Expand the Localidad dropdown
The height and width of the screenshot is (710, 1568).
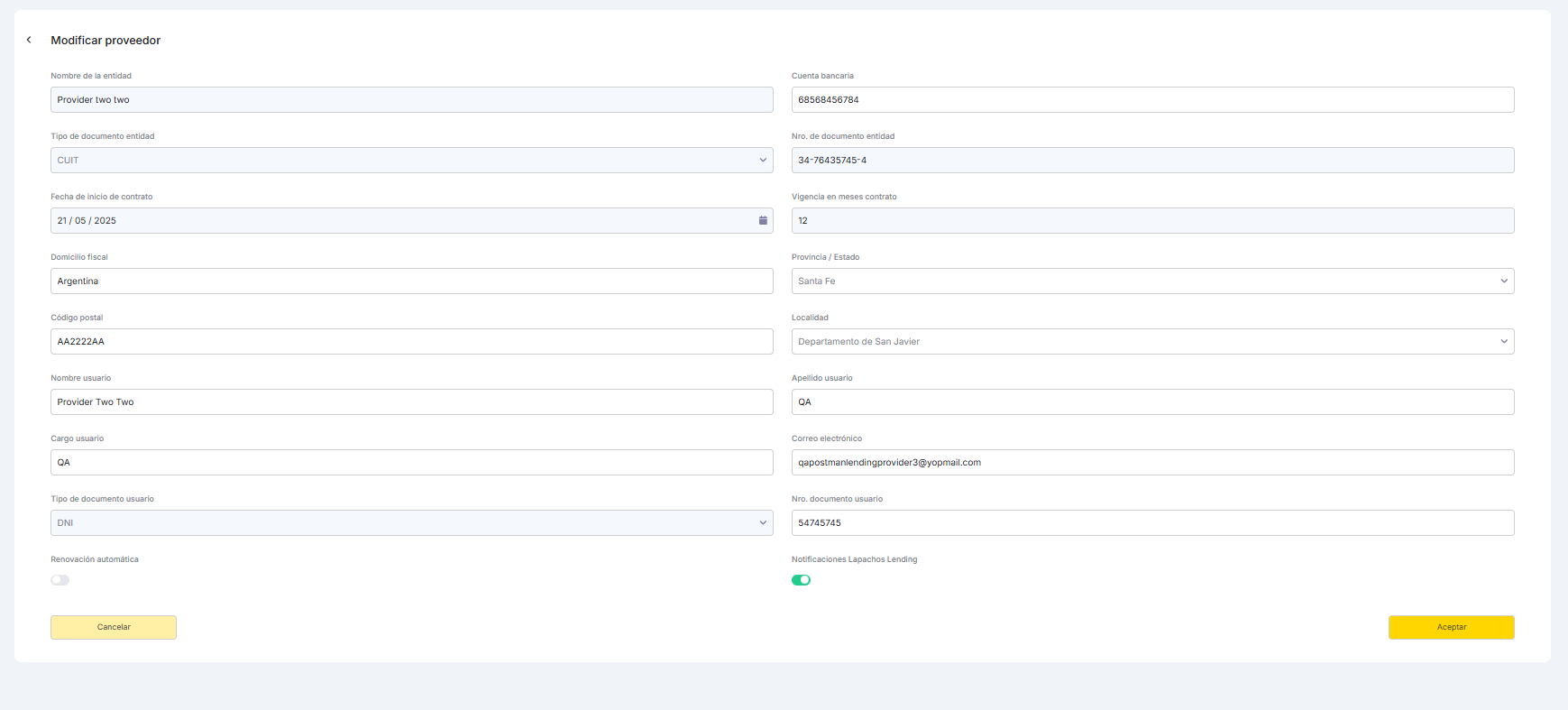1152,342
